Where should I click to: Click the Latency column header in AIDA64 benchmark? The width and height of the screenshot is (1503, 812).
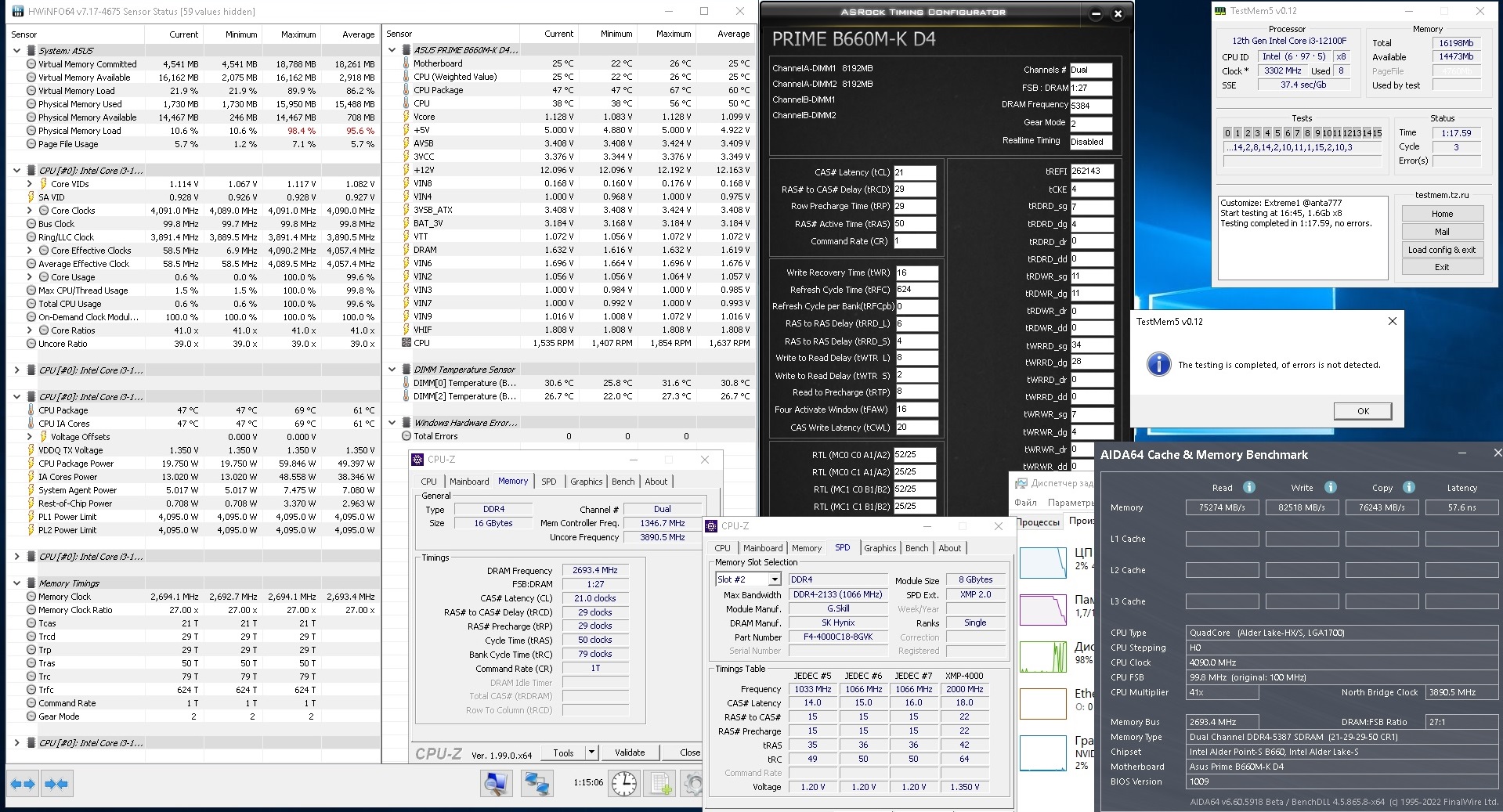pyautogui.click(x=1461, y=488)
